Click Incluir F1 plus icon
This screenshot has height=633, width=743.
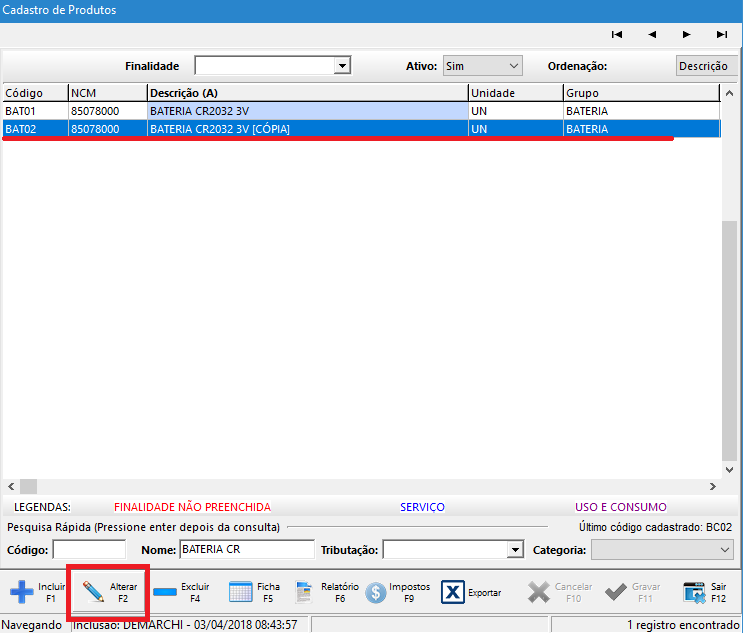click(x=22, y=592)
